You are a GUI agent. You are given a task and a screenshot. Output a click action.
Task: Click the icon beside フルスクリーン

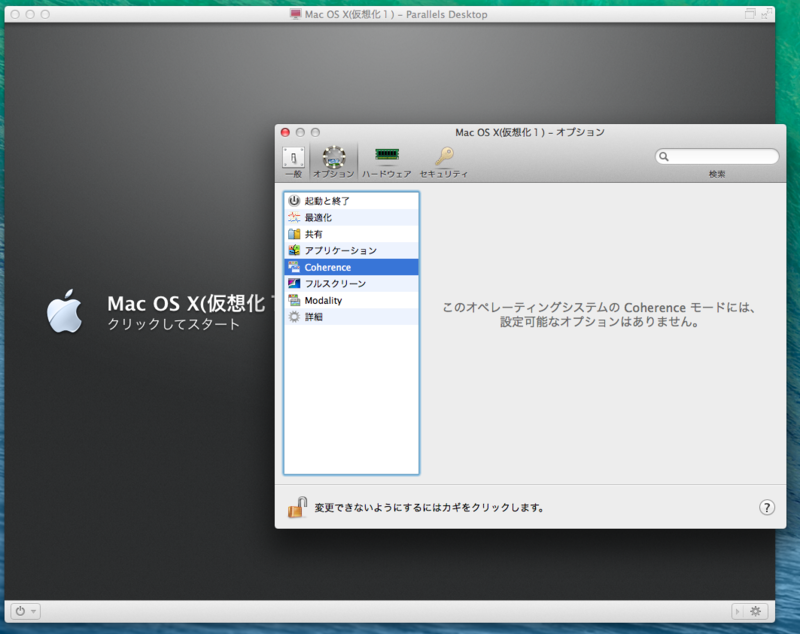point(294,284)
